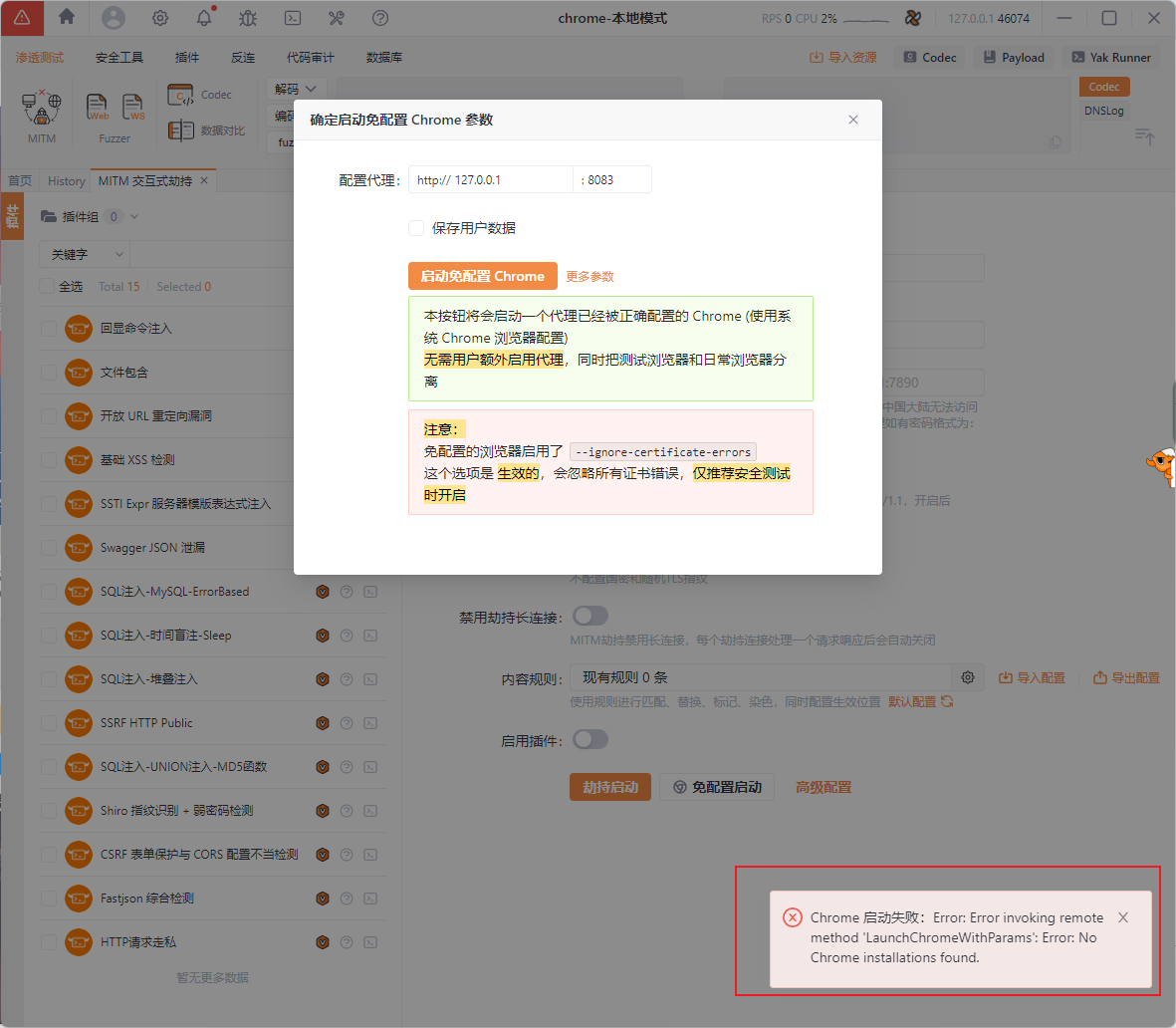Toggle the 禁用劫持长连接 switch

(590, 616)
